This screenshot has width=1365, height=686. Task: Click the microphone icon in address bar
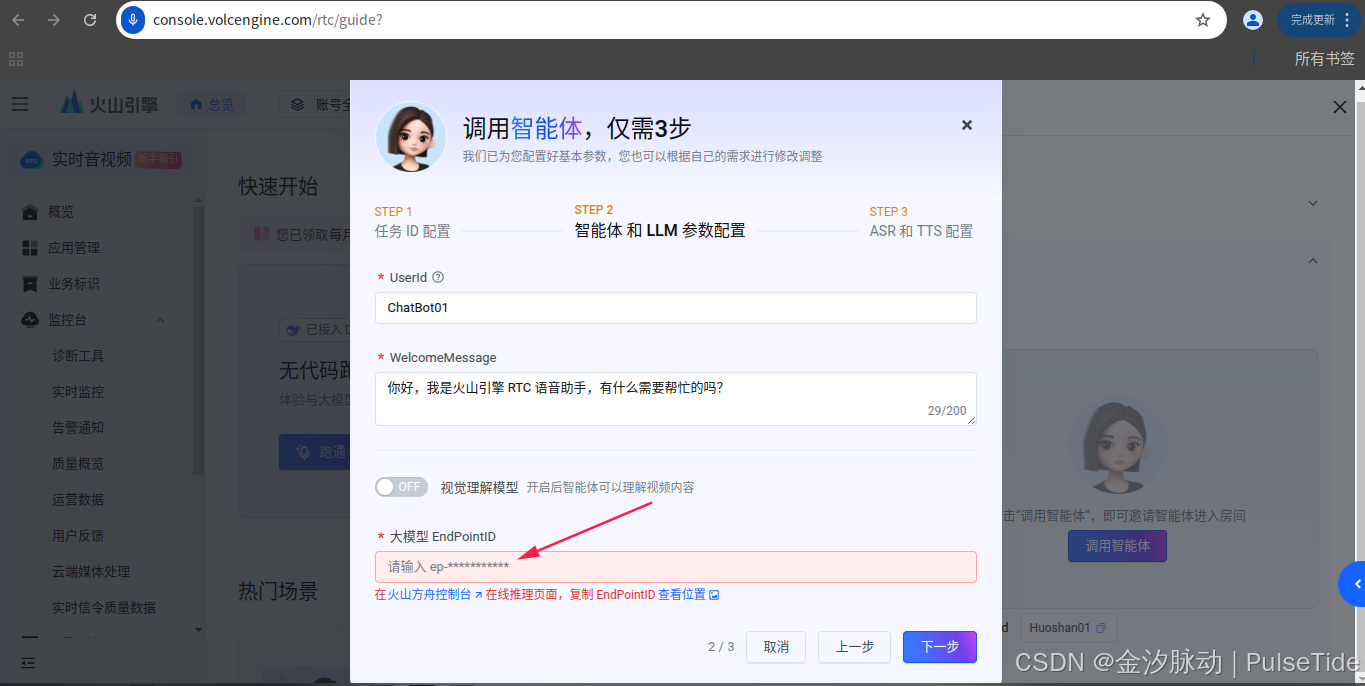tap(133, 20)
